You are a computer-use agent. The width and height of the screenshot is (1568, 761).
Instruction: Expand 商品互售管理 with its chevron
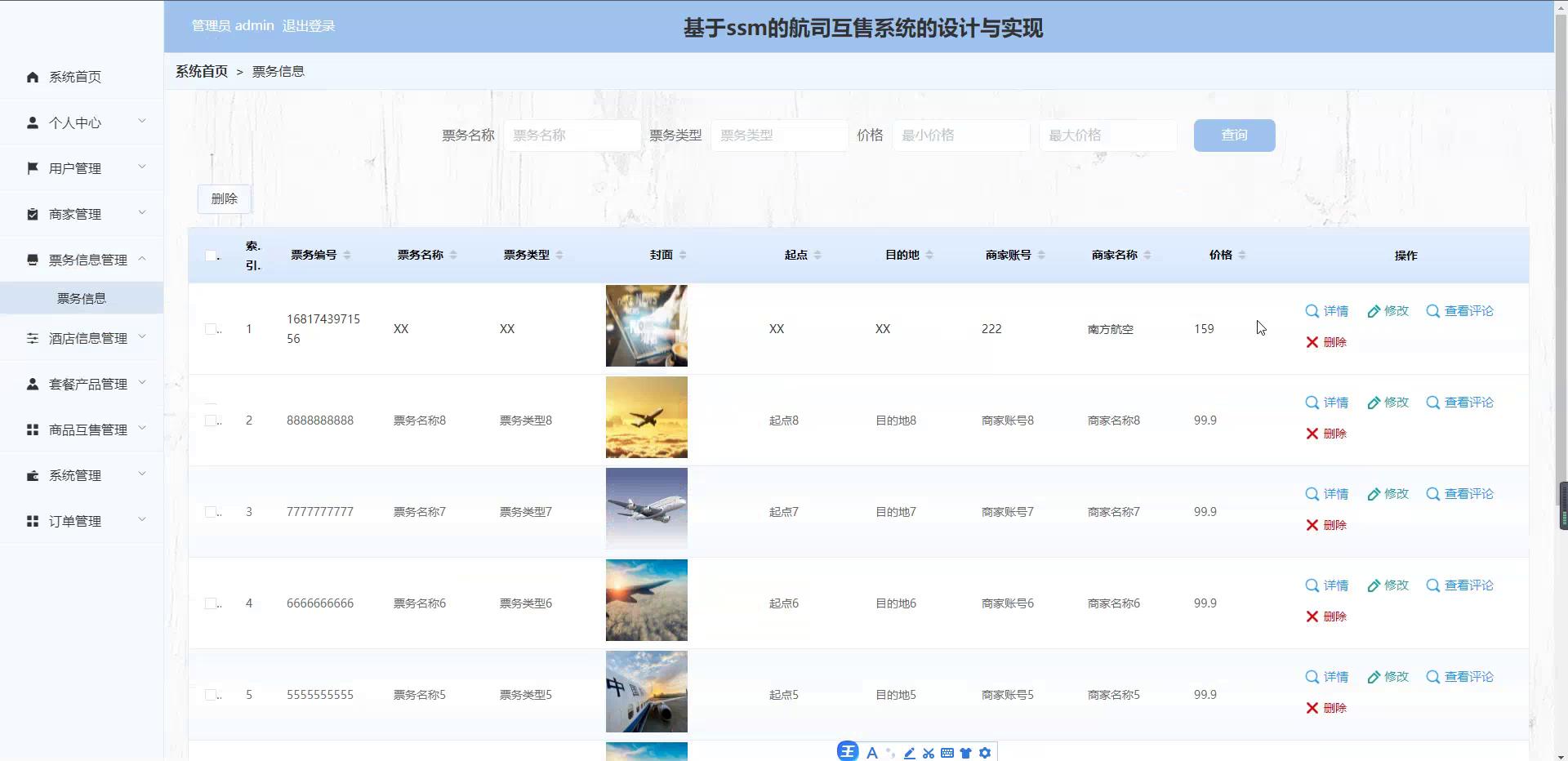point(142,428)
